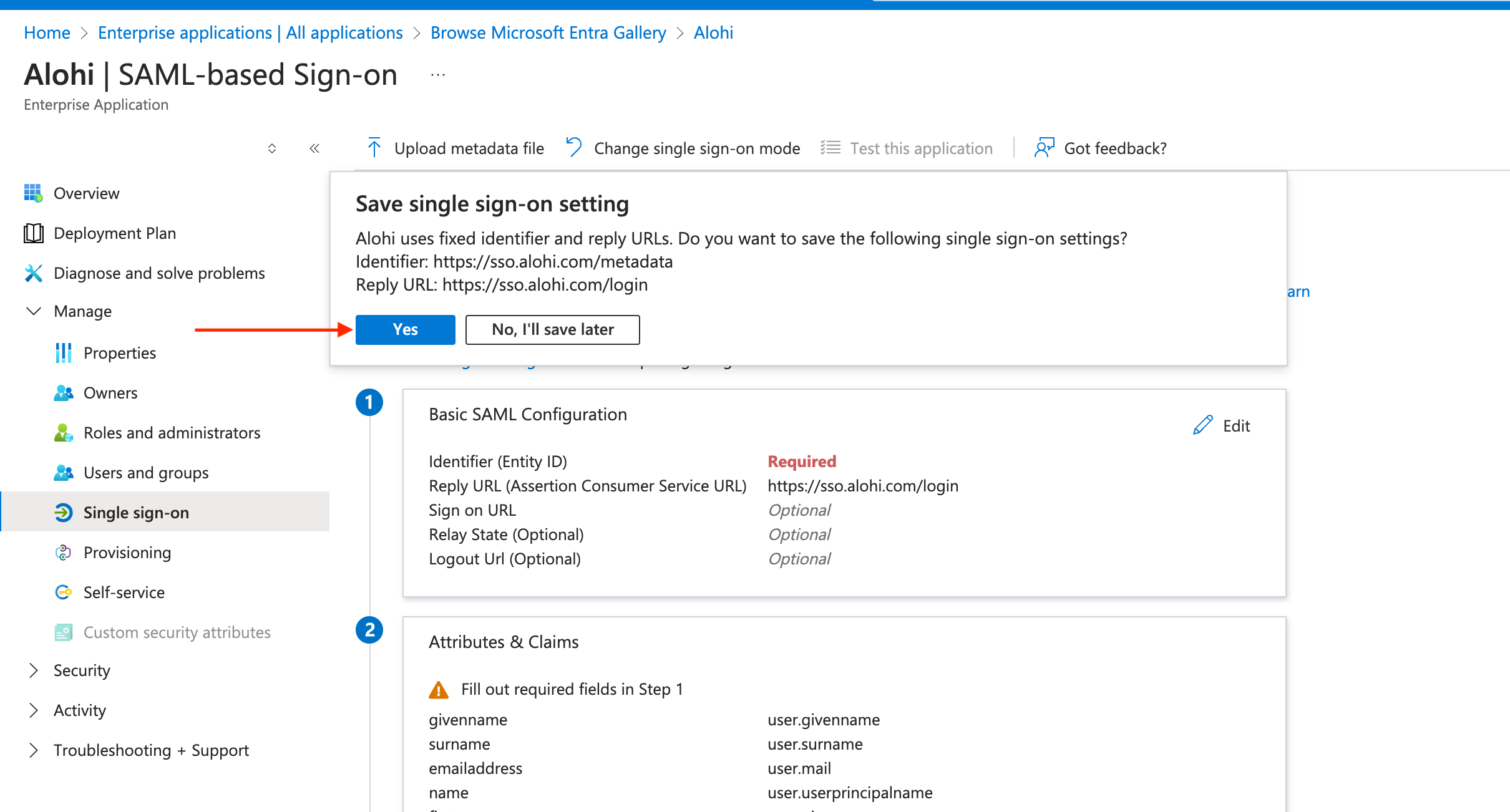The image size is (1510, 812).
Task: Click the Overview grid icon
Action: 34,193
